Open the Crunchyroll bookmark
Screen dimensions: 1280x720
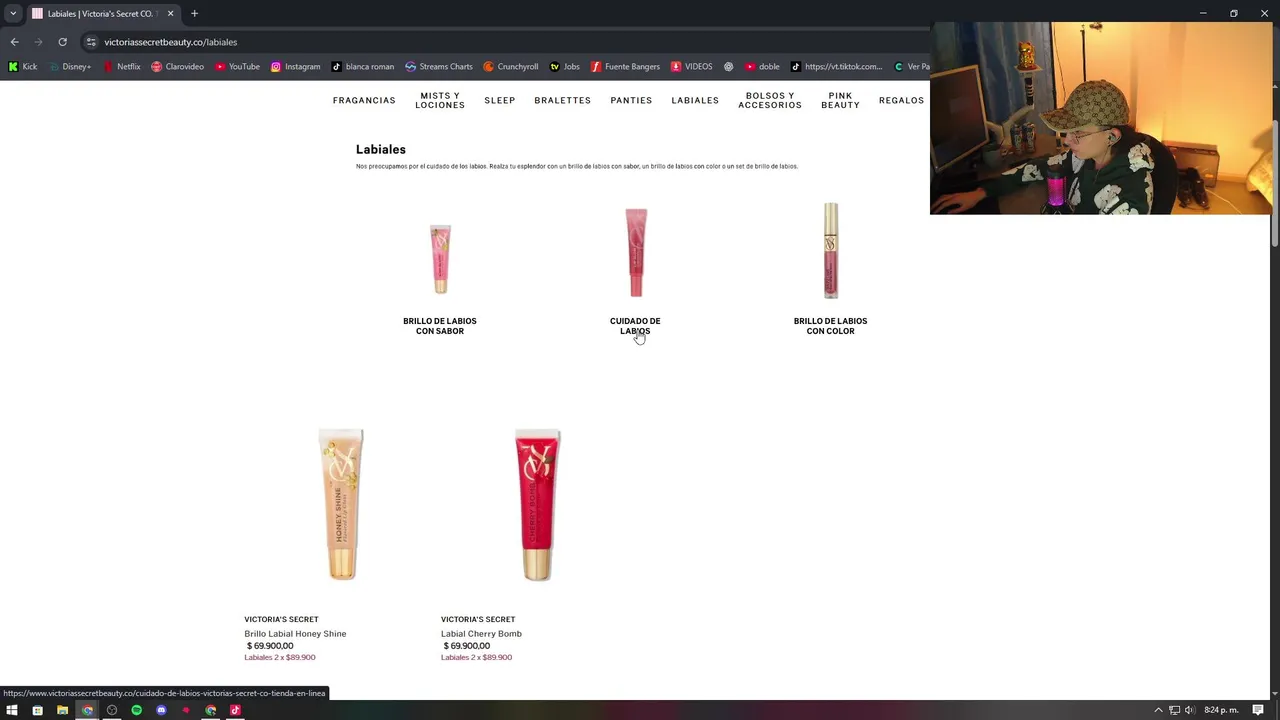click(x=510, y=67)
